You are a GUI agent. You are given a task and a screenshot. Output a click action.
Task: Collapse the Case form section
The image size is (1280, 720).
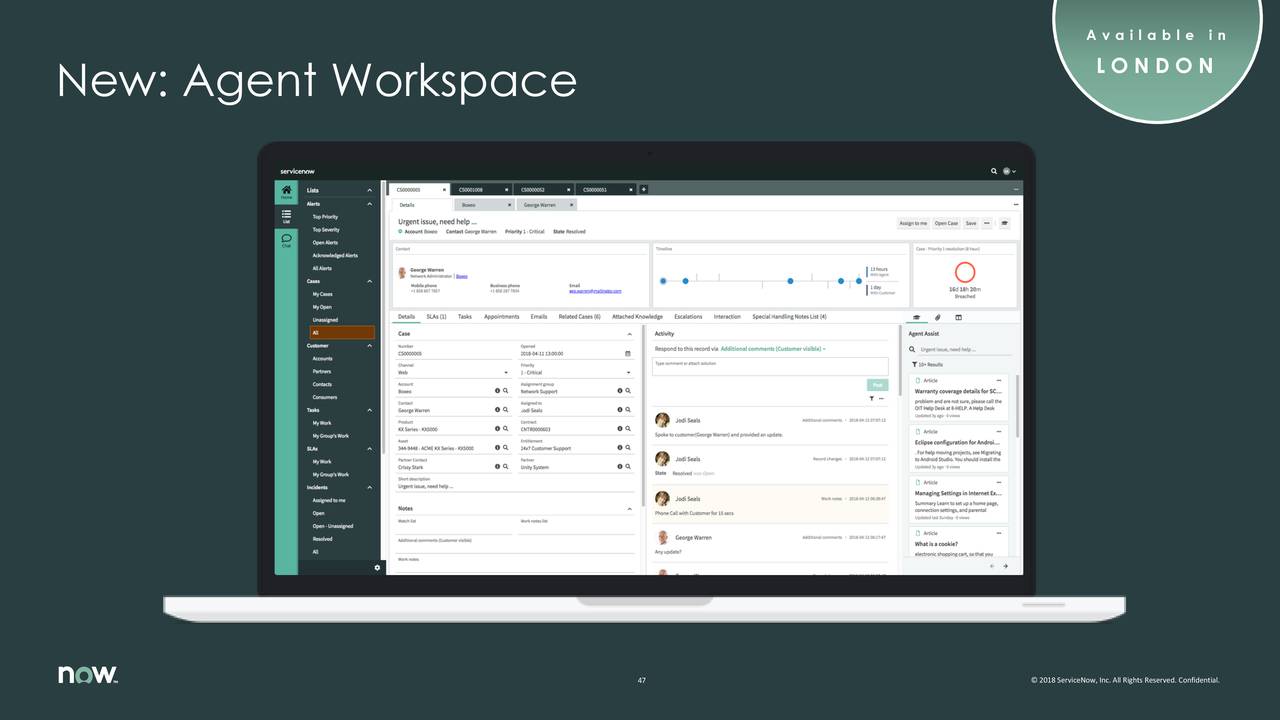pos(630,334)
